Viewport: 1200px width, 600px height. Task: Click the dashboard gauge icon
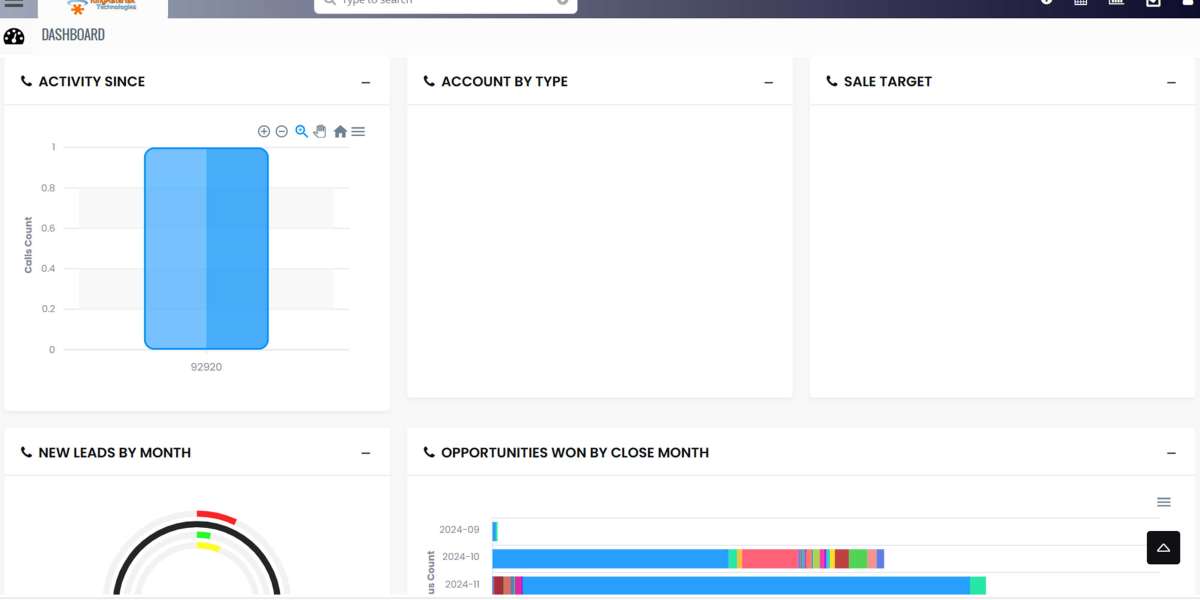pos(14,37)
